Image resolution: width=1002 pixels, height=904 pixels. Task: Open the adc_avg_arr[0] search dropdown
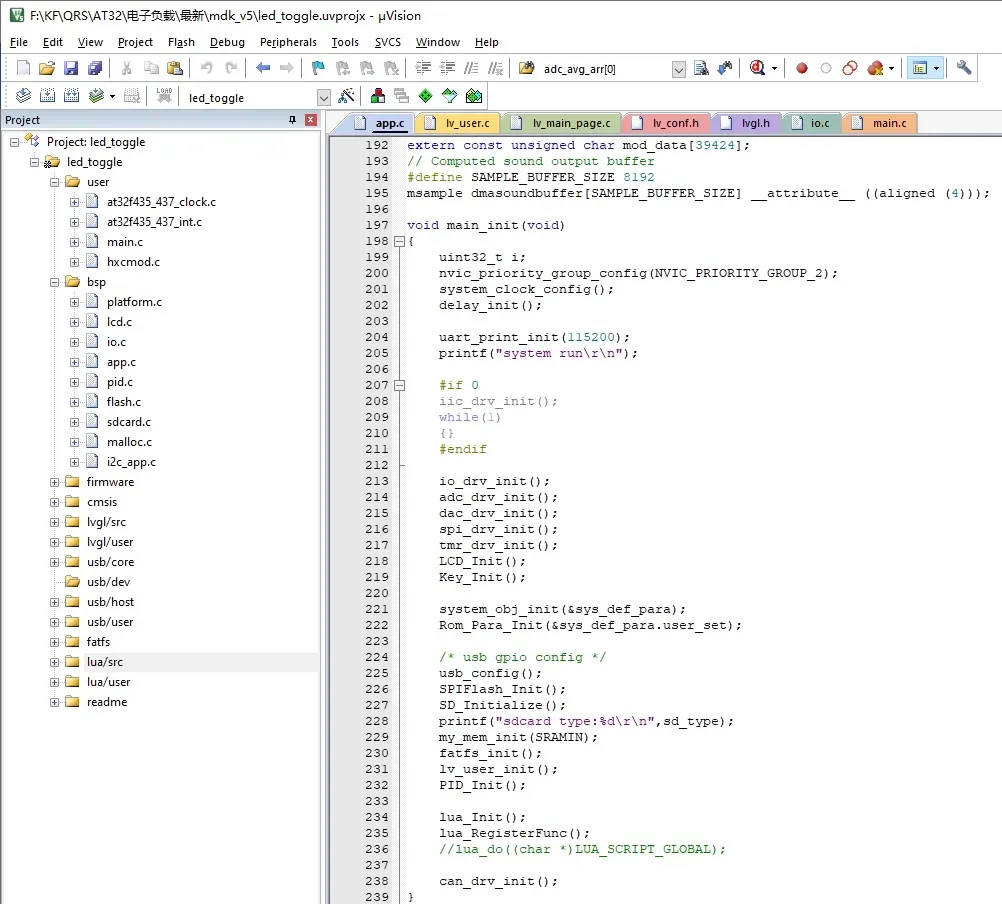679,69
